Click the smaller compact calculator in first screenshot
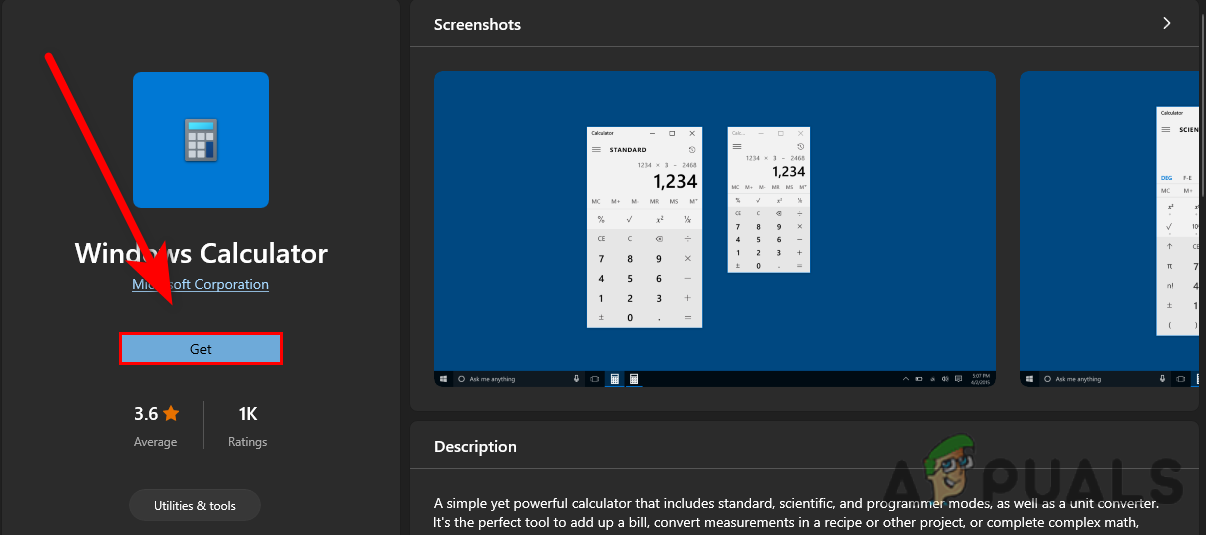 click(x=768, y=200)
